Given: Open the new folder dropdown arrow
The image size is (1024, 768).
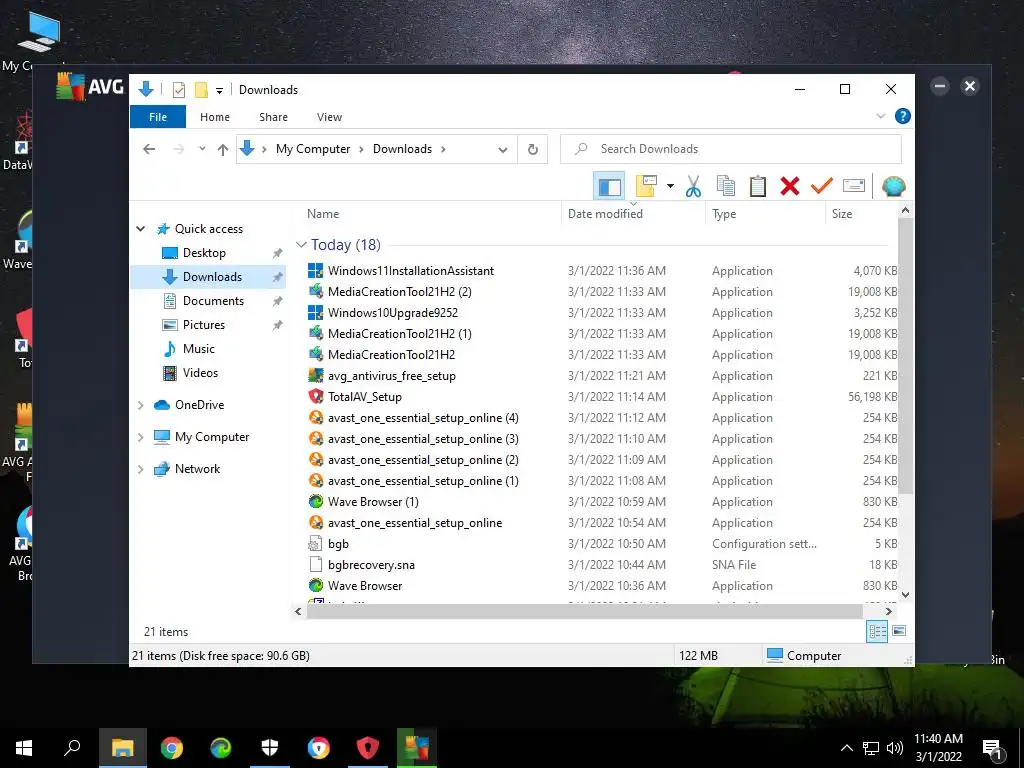Looking at the screenshot, I should [x=670, y=187].
